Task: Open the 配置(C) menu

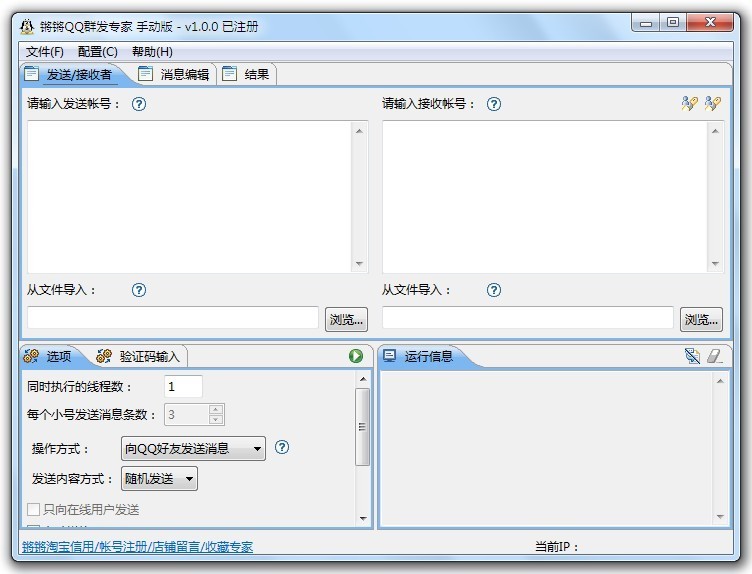Action: tap(97, 52)
